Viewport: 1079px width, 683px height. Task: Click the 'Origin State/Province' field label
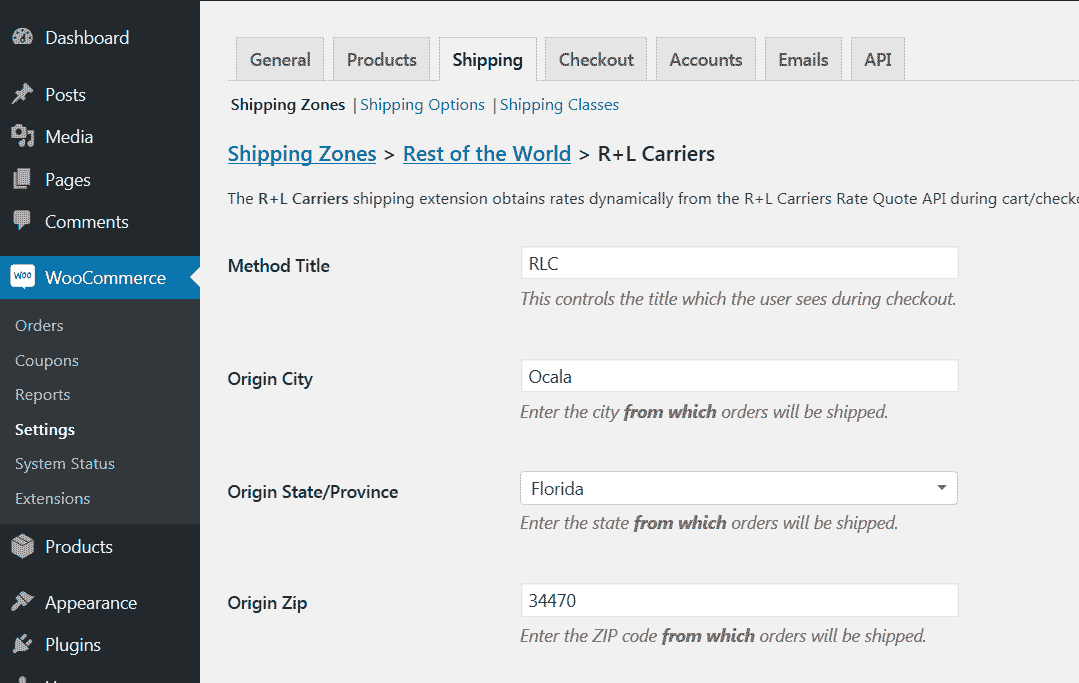pyautogui.click(x=313, y=492)
